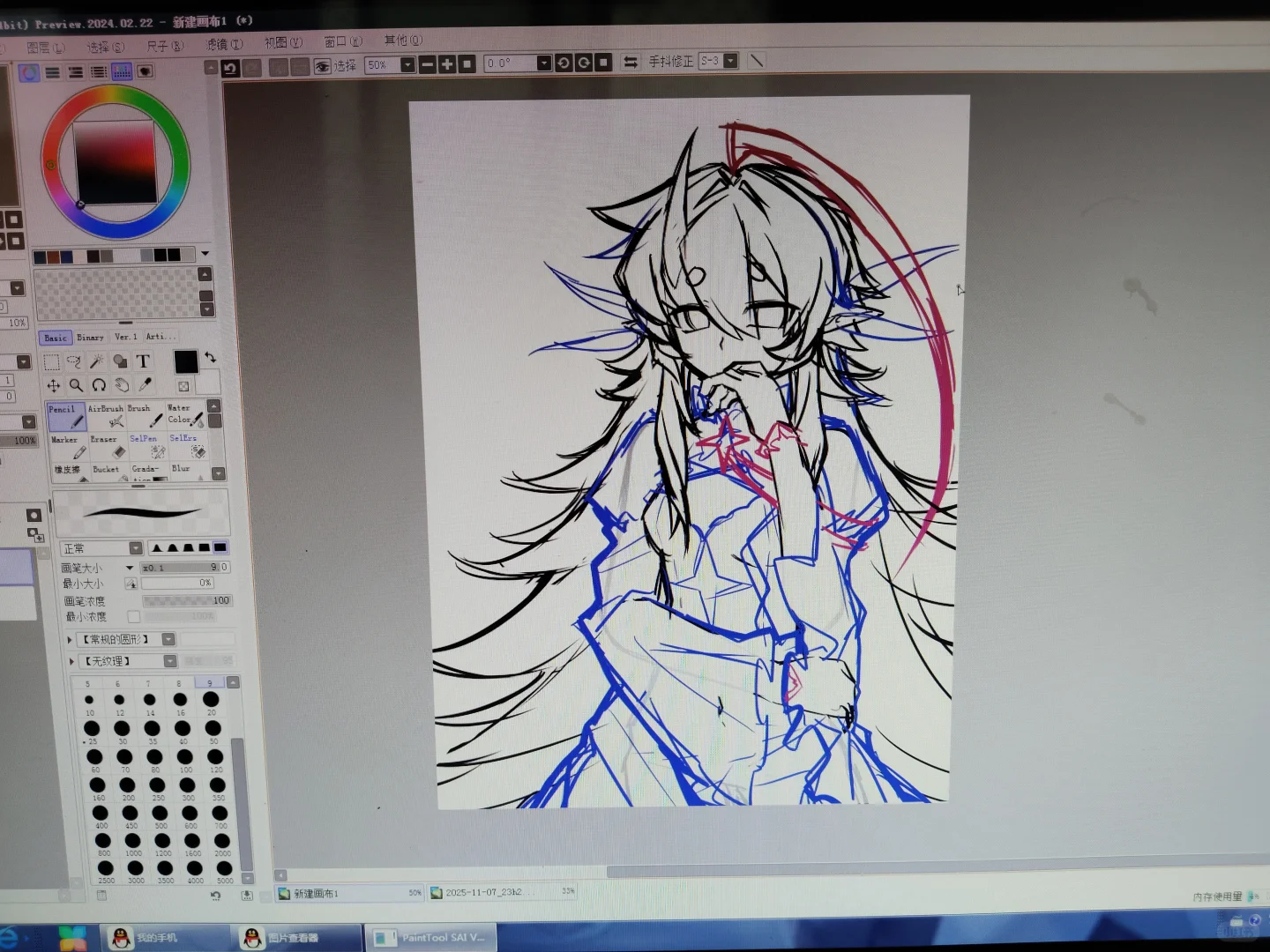This screenshot has height=952, width=1270.
Task: Open the 窗口 menu
Action: point(343,41)
